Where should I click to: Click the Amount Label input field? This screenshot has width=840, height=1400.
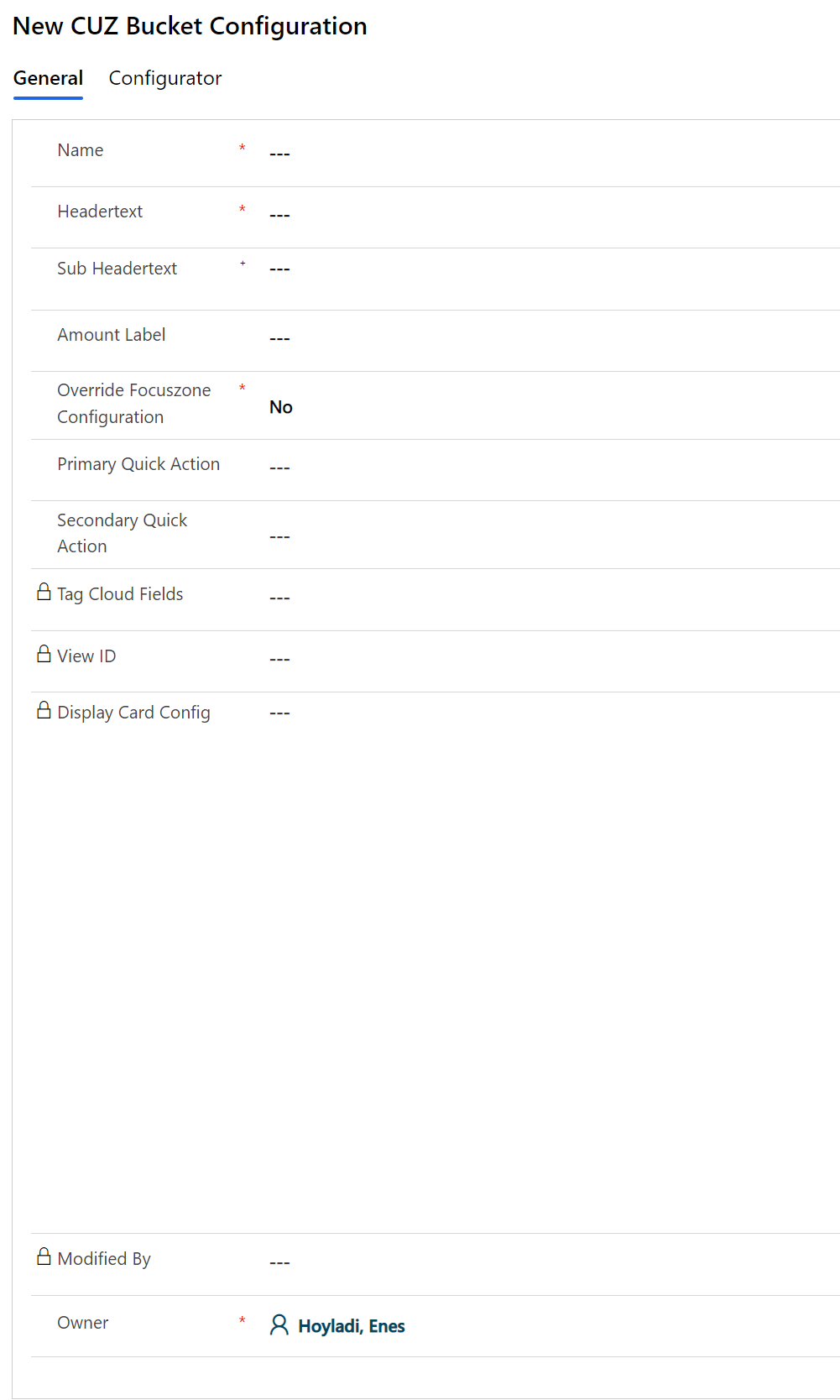(545, 338)
